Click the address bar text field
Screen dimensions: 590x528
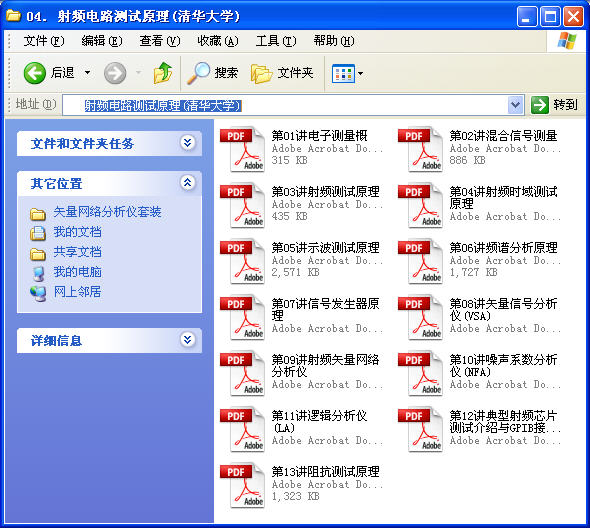[x=285, y=105]
